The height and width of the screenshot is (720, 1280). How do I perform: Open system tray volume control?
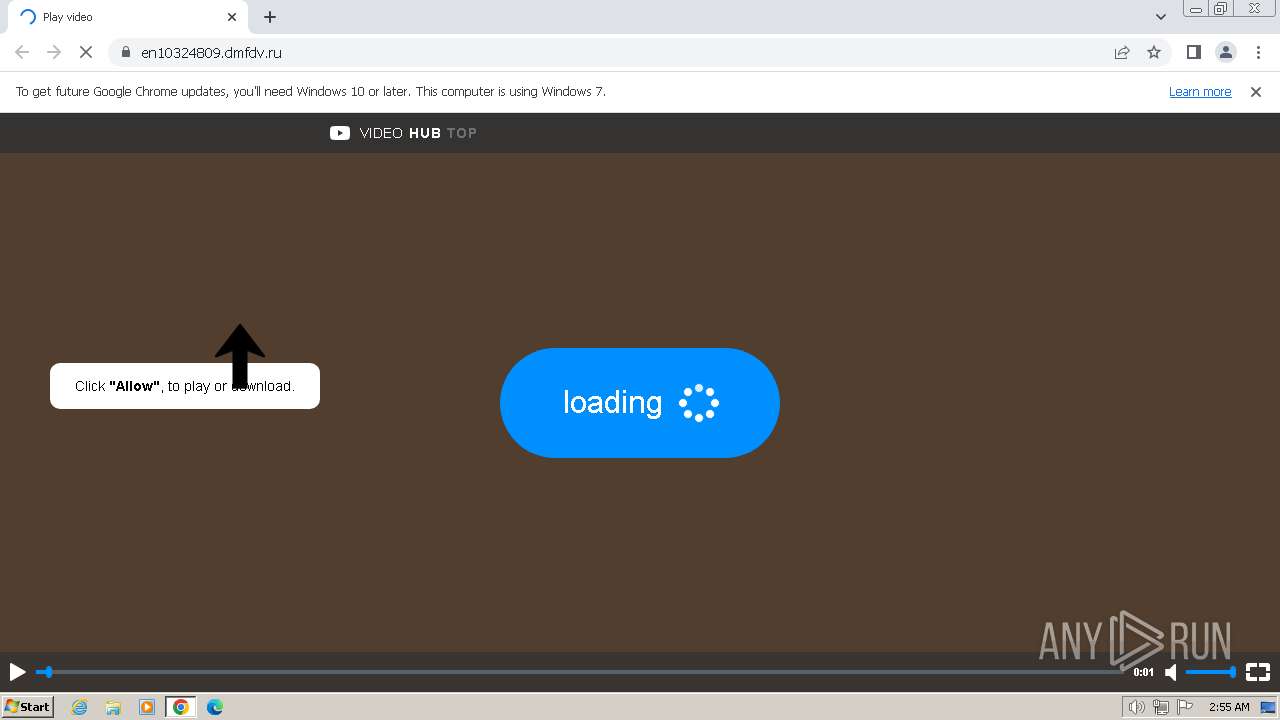tap(1137, 707)
